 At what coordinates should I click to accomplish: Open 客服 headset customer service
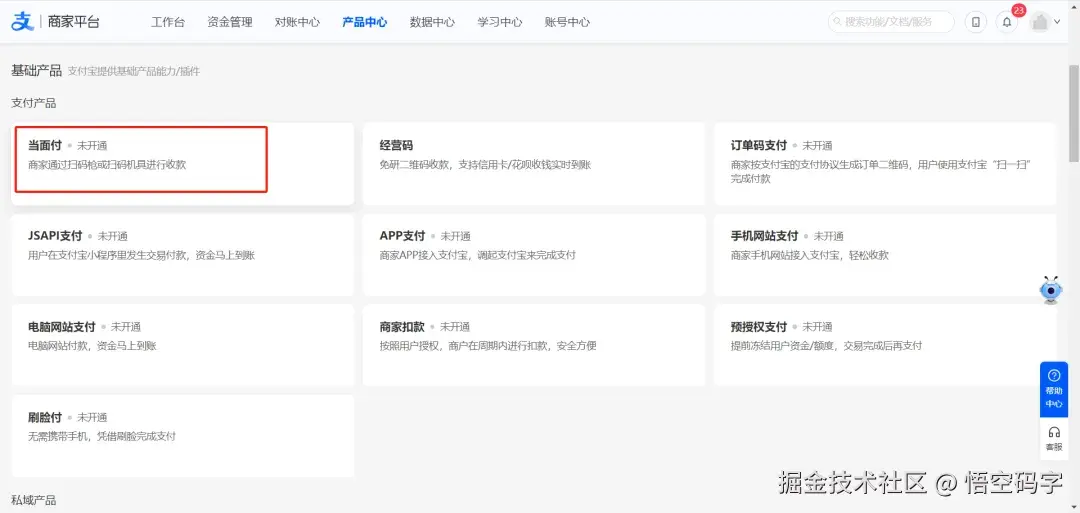[x=1053, y=439]
